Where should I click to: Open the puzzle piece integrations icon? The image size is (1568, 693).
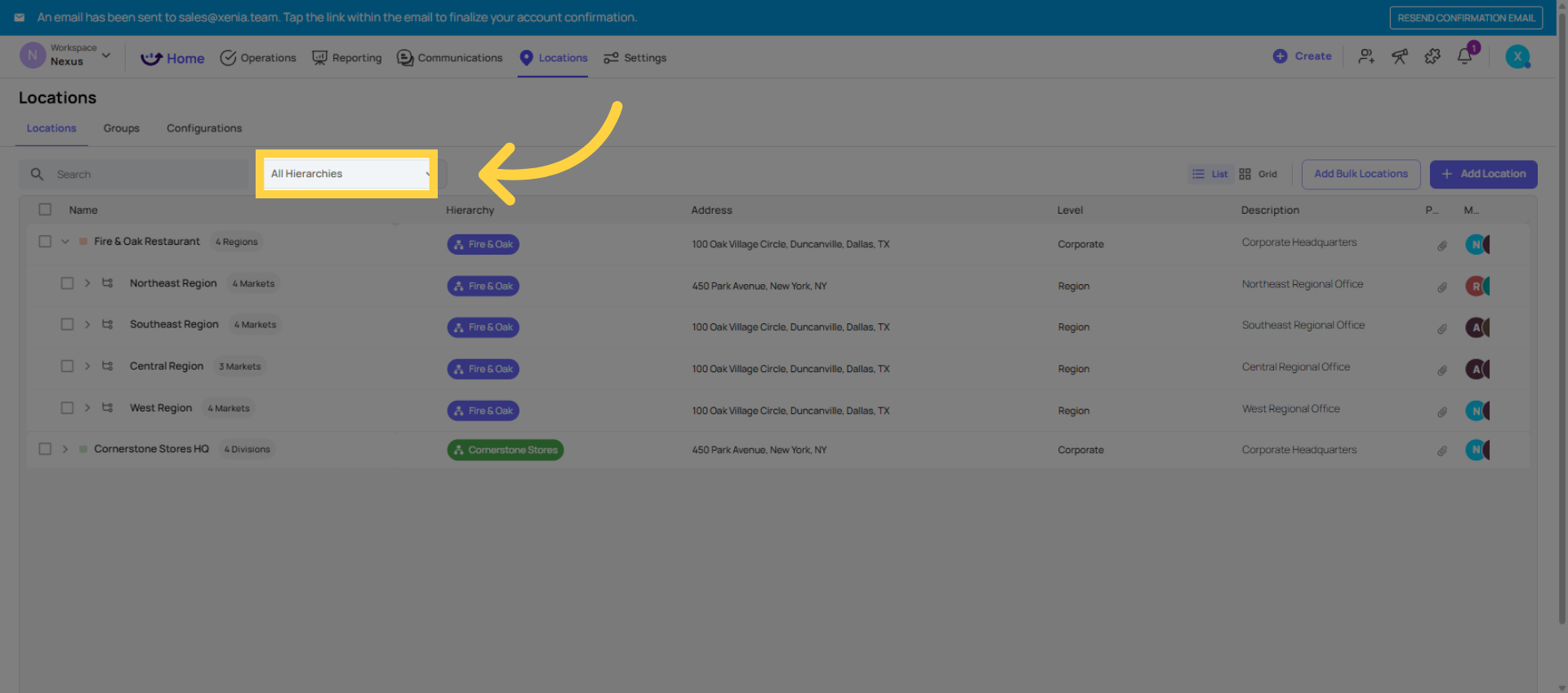click(1432, 56)
